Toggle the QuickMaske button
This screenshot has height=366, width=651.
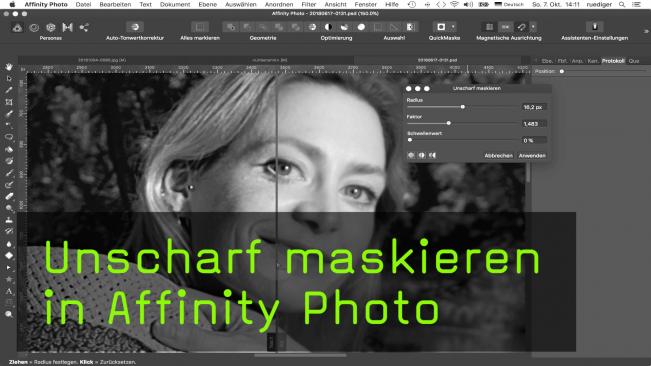tap(441, 27)
